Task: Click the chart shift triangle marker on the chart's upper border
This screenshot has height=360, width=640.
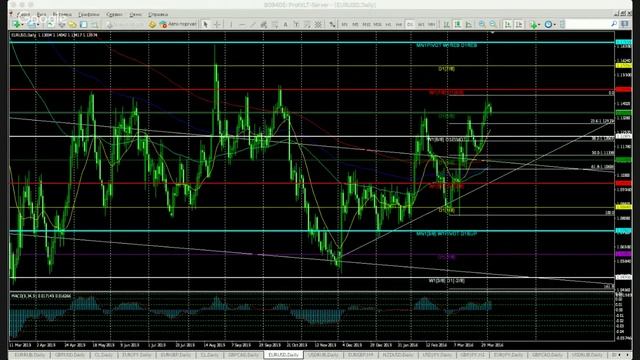Action: (x=493, y=32)
